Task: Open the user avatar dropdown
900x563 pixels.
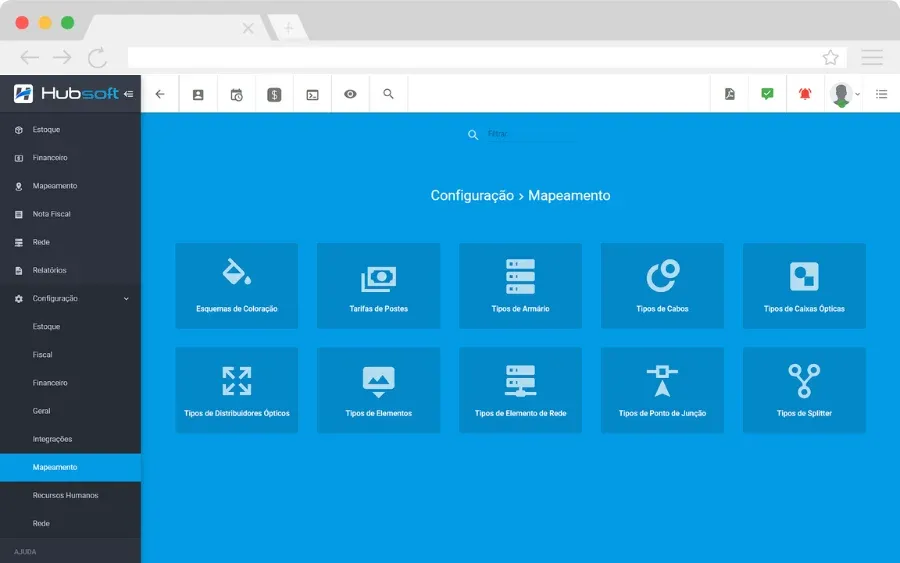Action: click(x=845, y=94)
